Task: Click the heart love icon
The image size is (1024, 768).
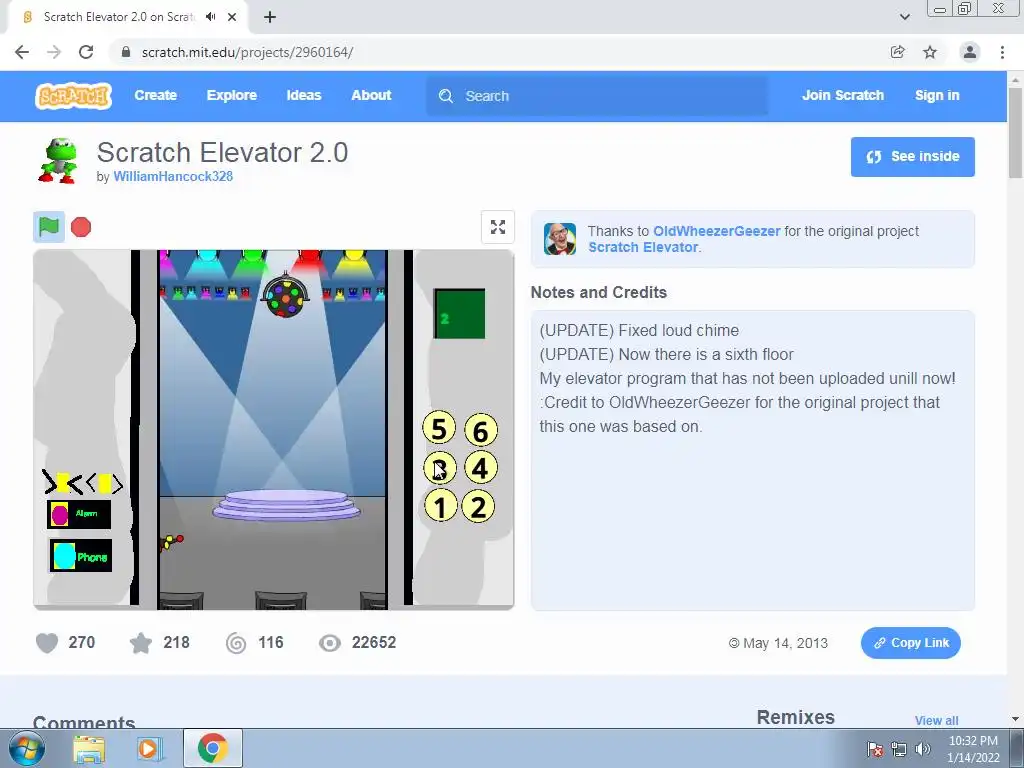Action: [x=47, y=643]
